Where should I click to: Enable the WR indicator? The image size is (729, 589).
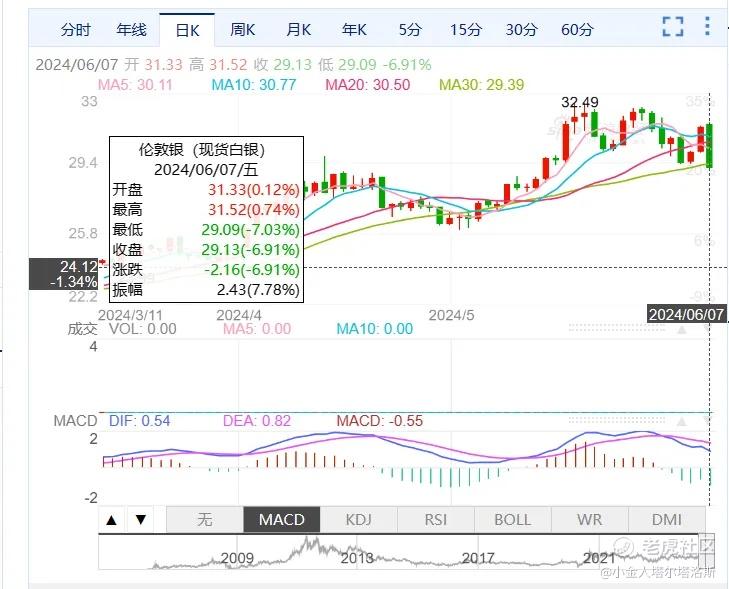[590, 519]
